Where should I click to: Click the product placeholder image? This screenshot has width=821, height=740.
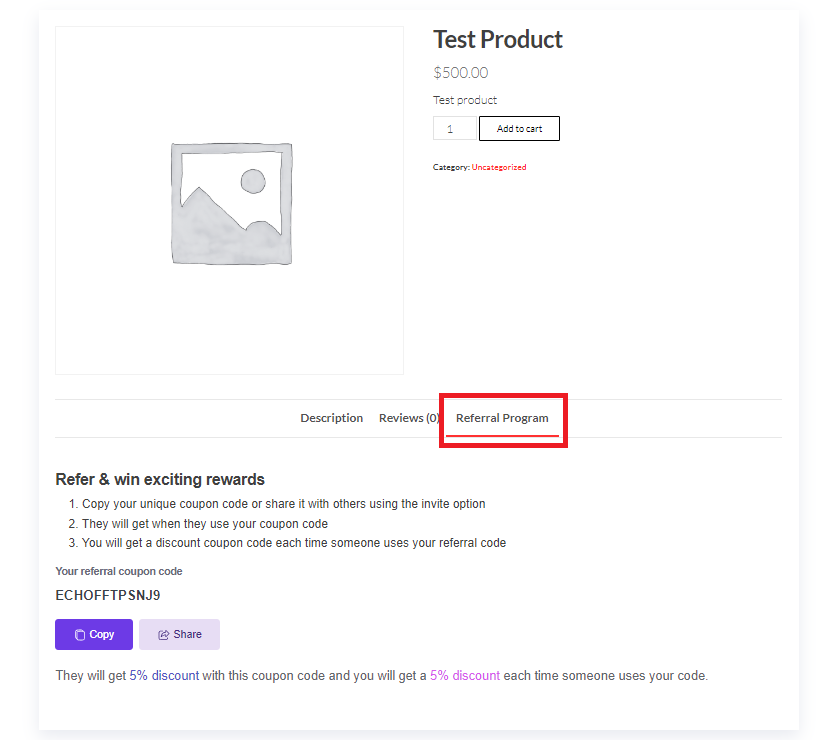(x=230, y=201)
